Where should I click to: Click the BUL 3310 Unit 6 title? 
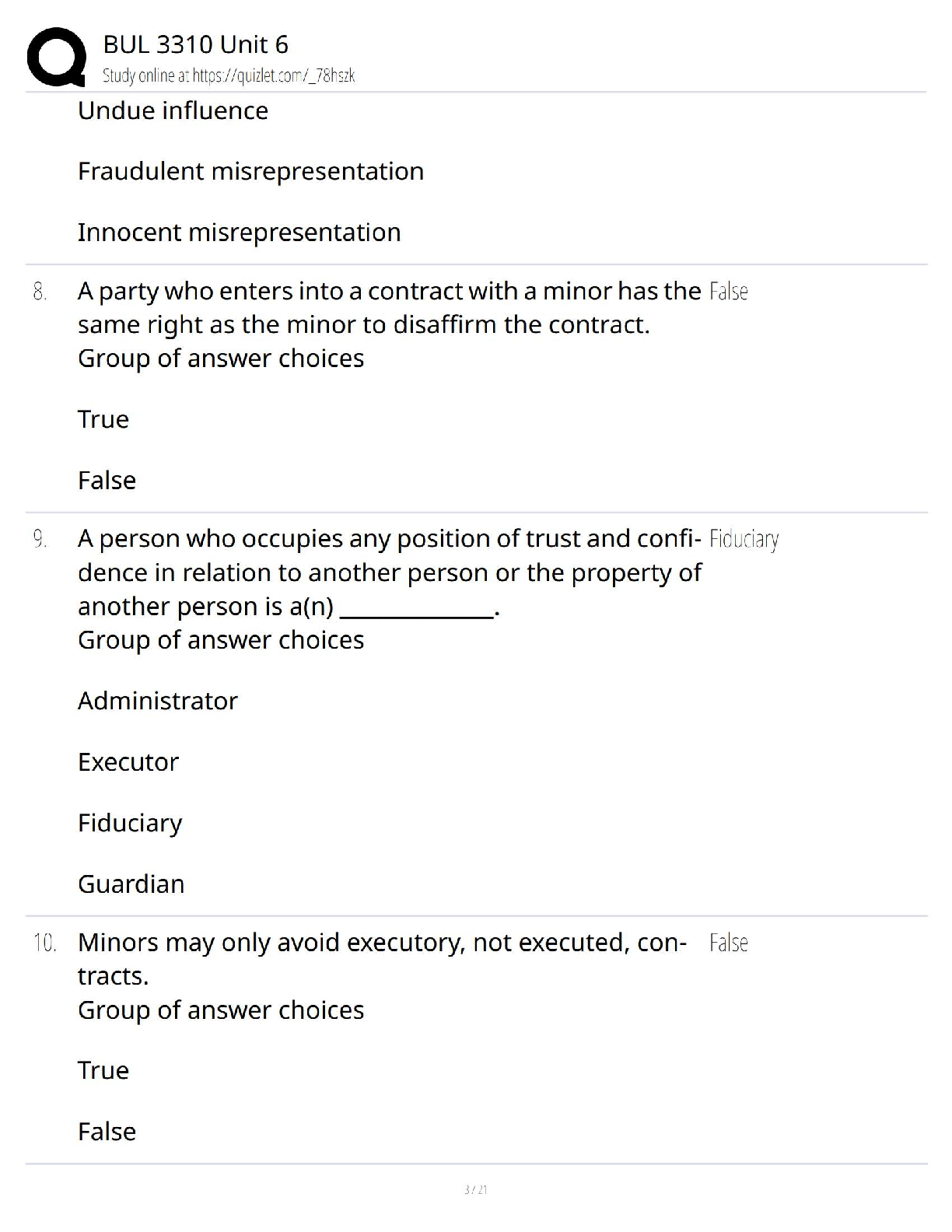click(195, 44)
